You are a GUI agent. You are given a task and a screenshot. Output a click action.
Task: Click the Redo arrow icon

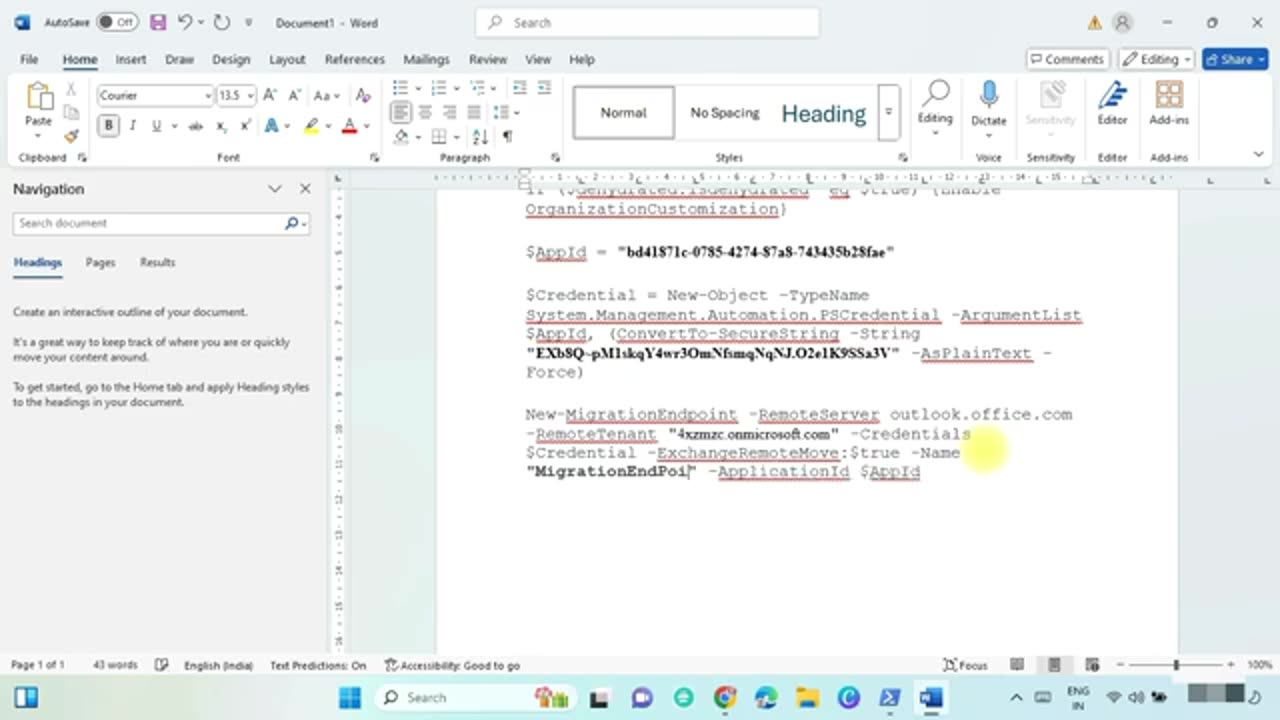[221, 22]
